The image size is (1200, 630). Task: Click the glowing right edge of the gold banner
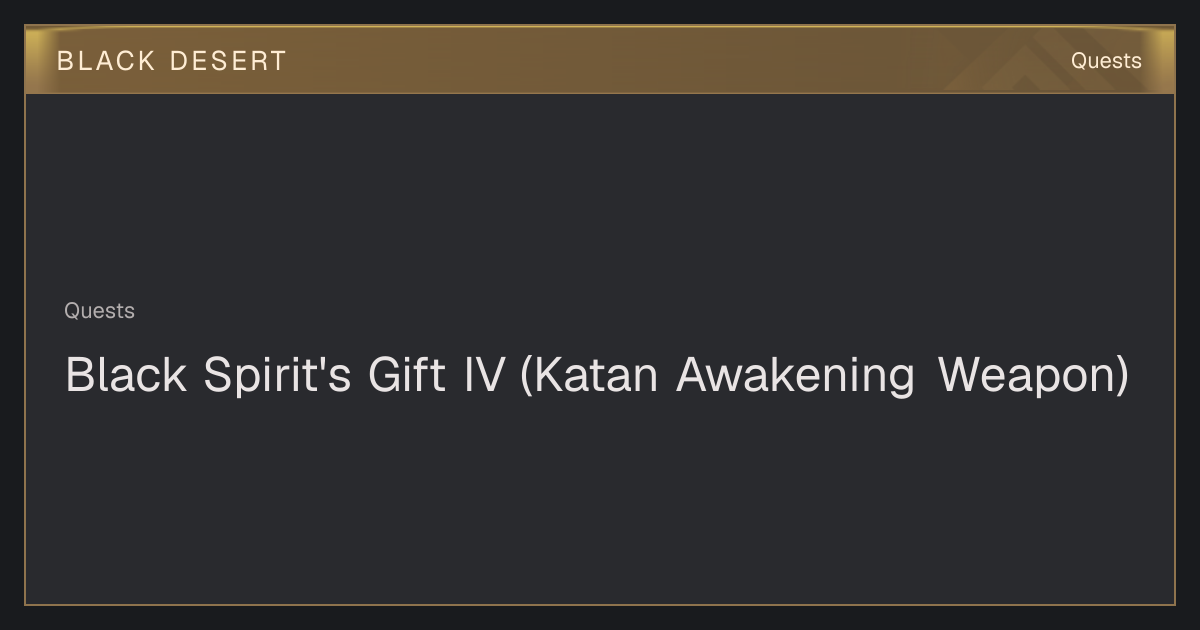(1166, 60)
